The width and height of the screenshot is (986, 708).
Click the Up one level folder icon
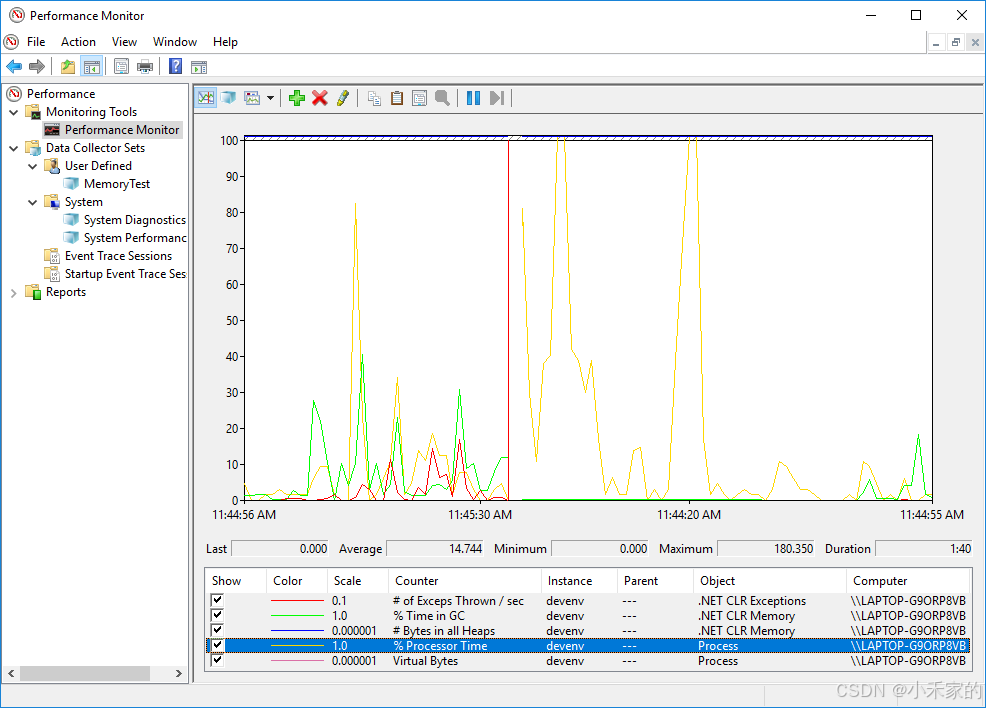(67, 66)
